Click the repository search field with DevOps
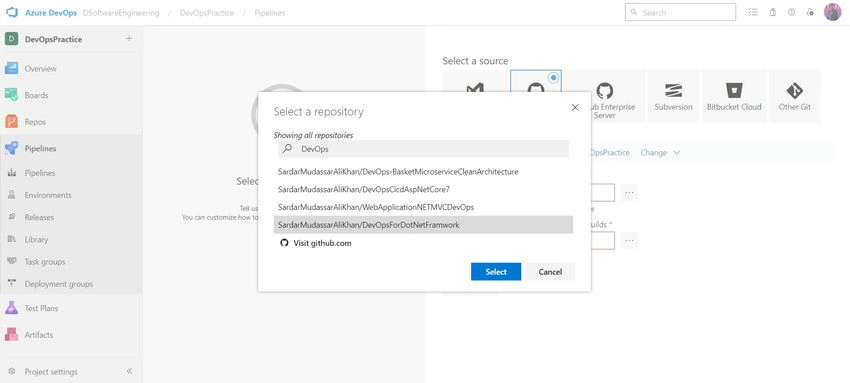This screenshot has height=383, width=850. point(423,148)
